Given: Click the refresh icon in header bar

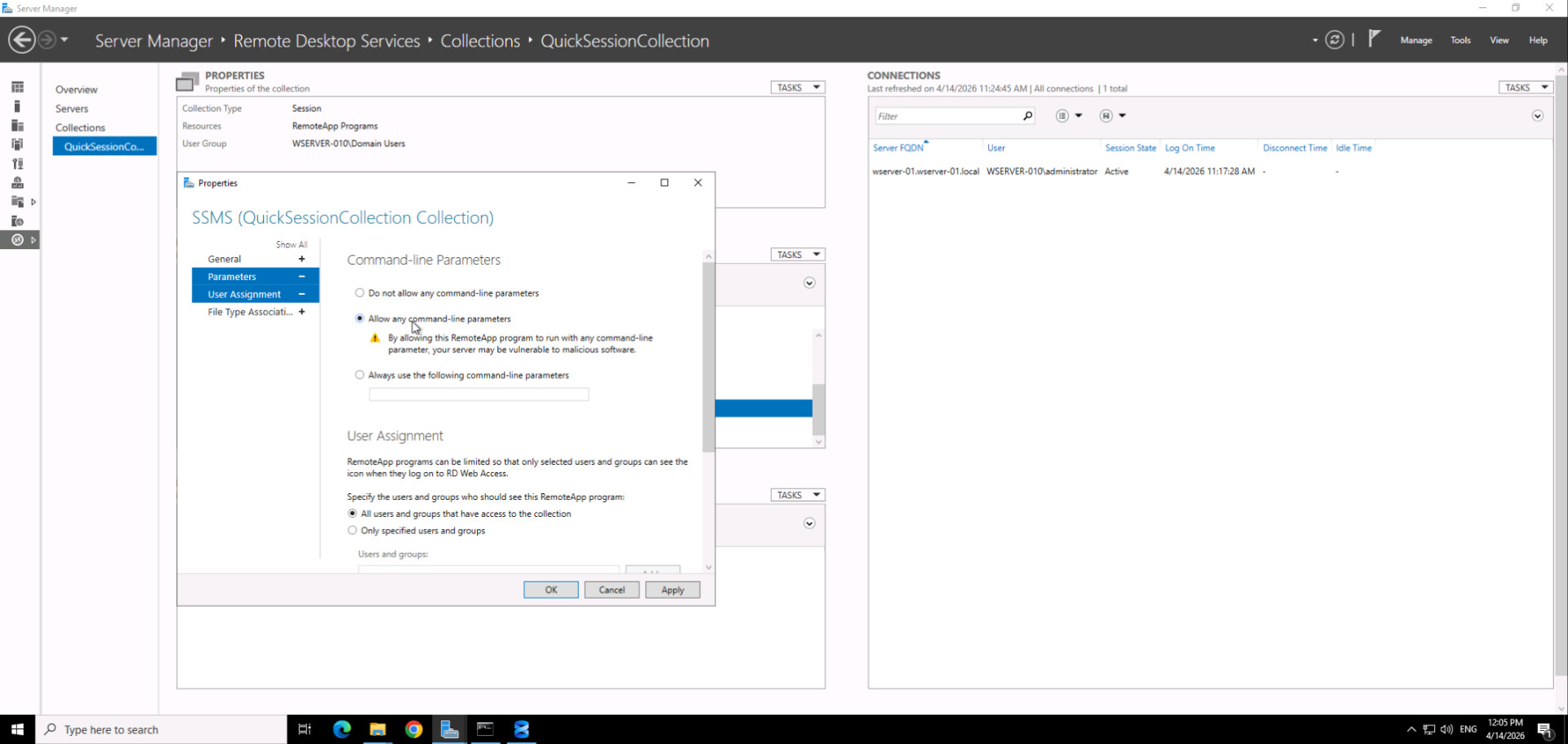Looking at the screenshot, I should point(1334,40).
